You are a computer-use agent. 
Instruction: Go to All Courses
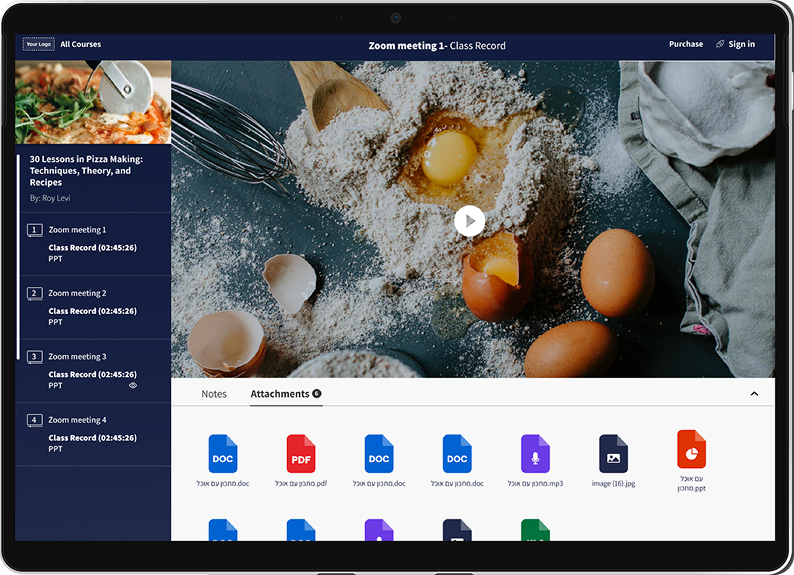tap(81, 44)
